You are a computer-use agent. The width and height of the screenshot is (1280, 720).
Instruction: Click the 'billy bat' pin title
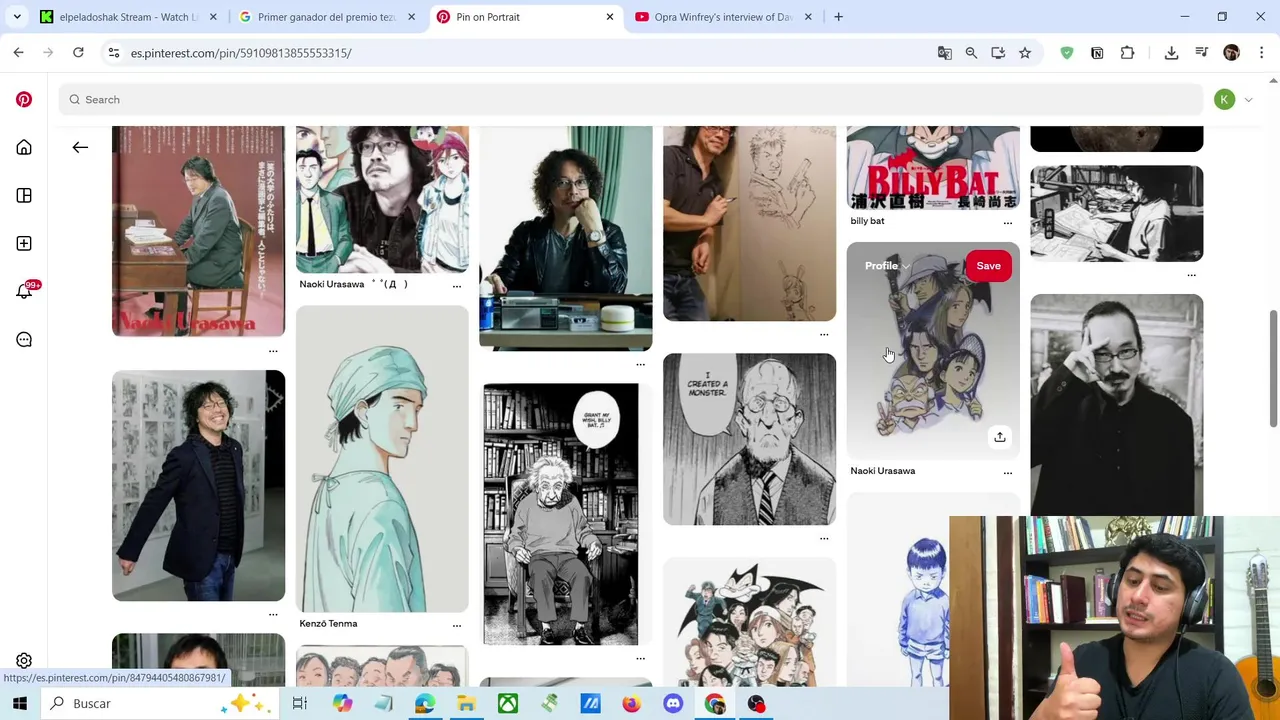pos(867,221)
